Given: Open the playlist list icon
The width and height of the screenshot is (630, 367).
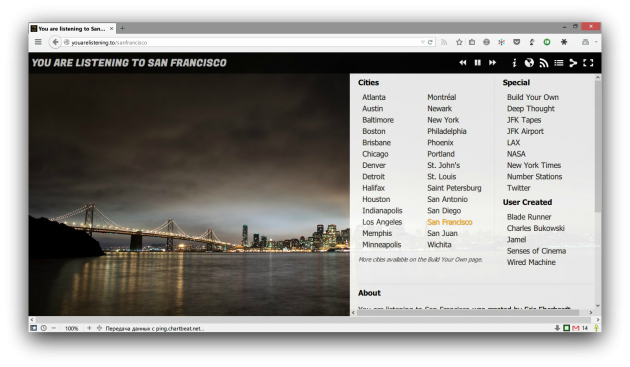Looking at the screenshot, I should (x=558, y=63).
